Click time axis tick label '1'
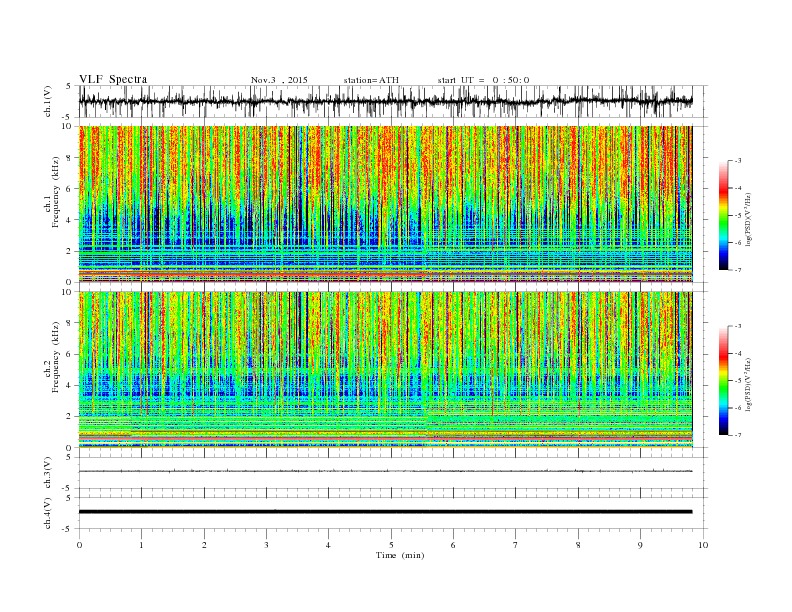The image size is (792, 612). 142,545
